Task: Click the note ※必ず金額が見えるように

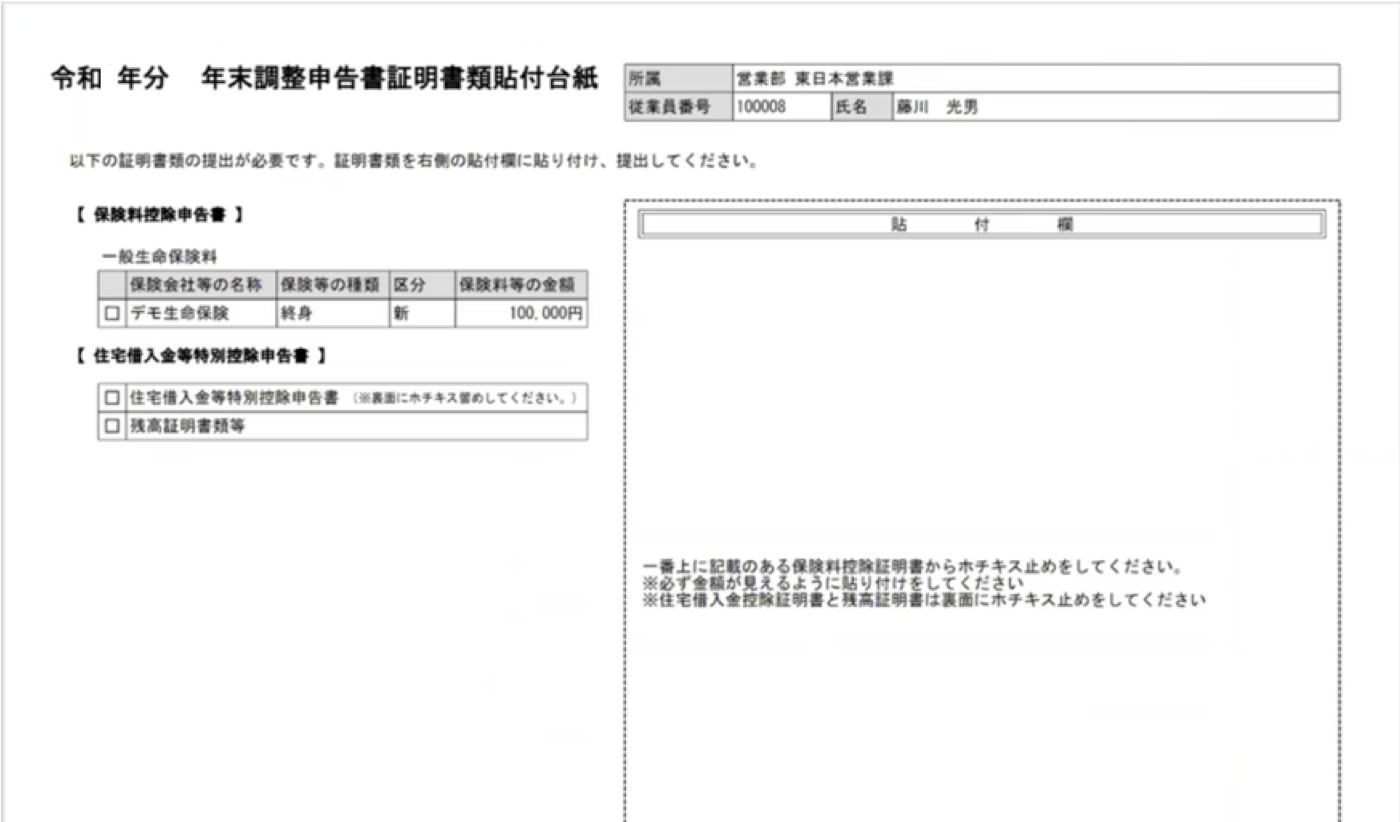Action: tap(833, 584)
